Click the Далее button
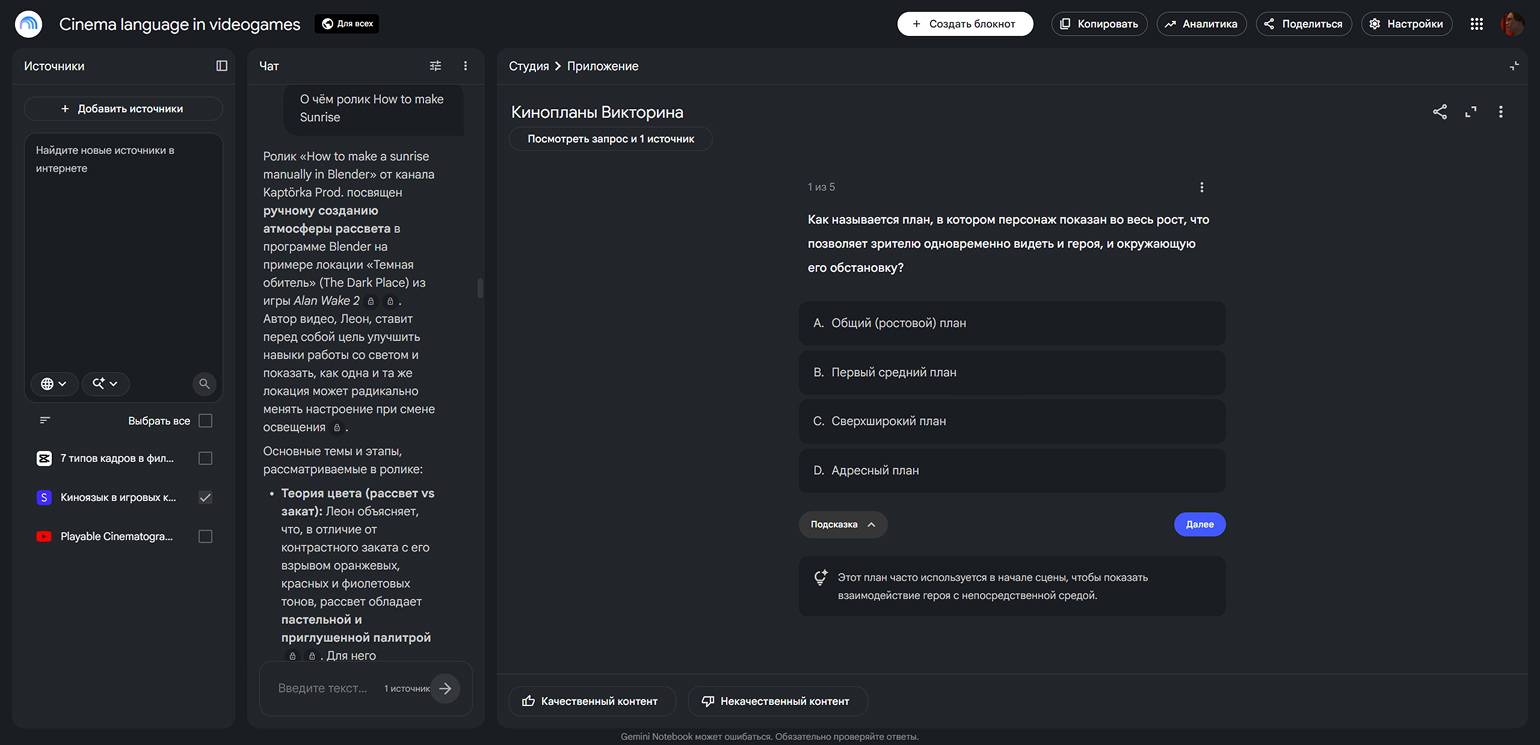This screenshot has width=1540, height=745. [x=1200, y=524]
